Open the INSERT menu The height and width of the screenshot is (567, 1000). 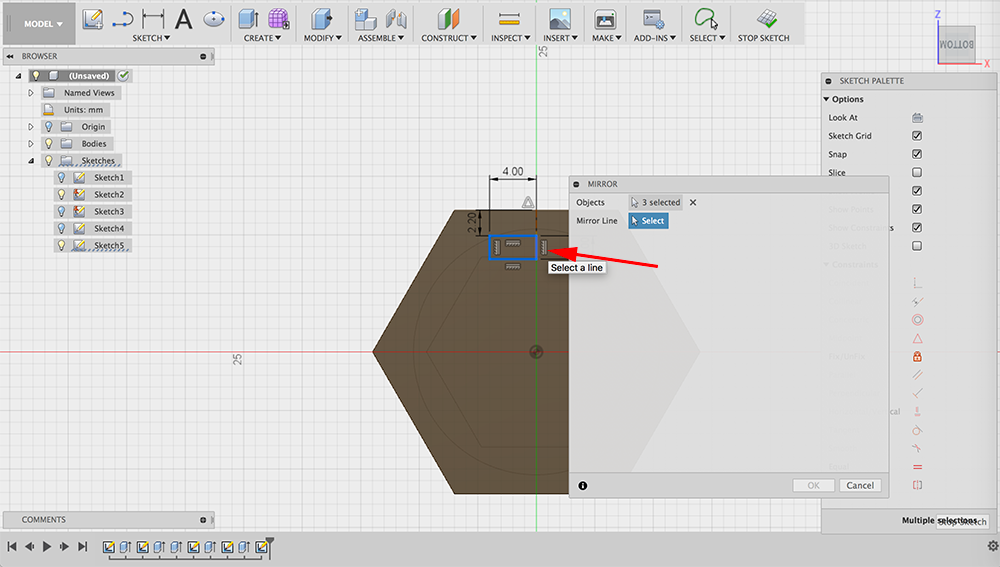(560, 38)
